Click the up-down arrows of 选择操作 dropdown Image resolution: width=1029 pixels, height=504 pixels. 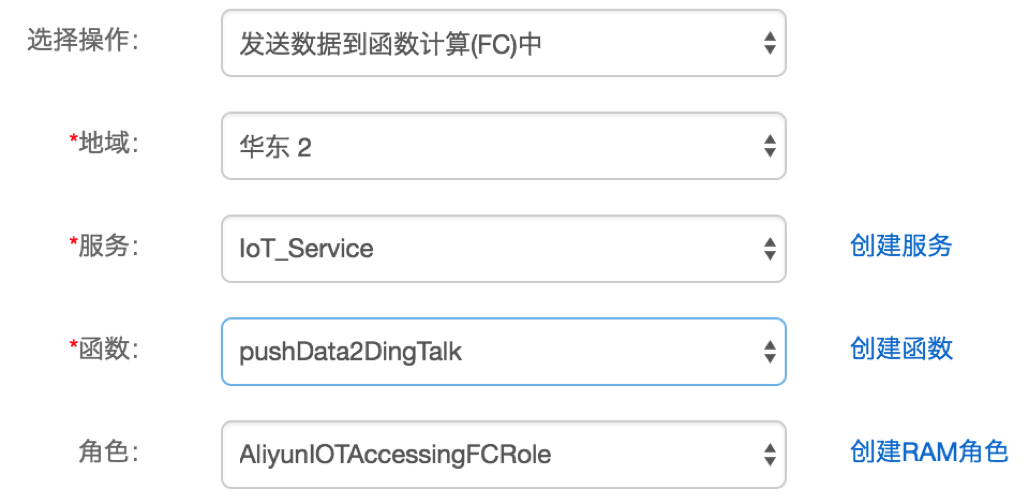click(x=769, y=43)
